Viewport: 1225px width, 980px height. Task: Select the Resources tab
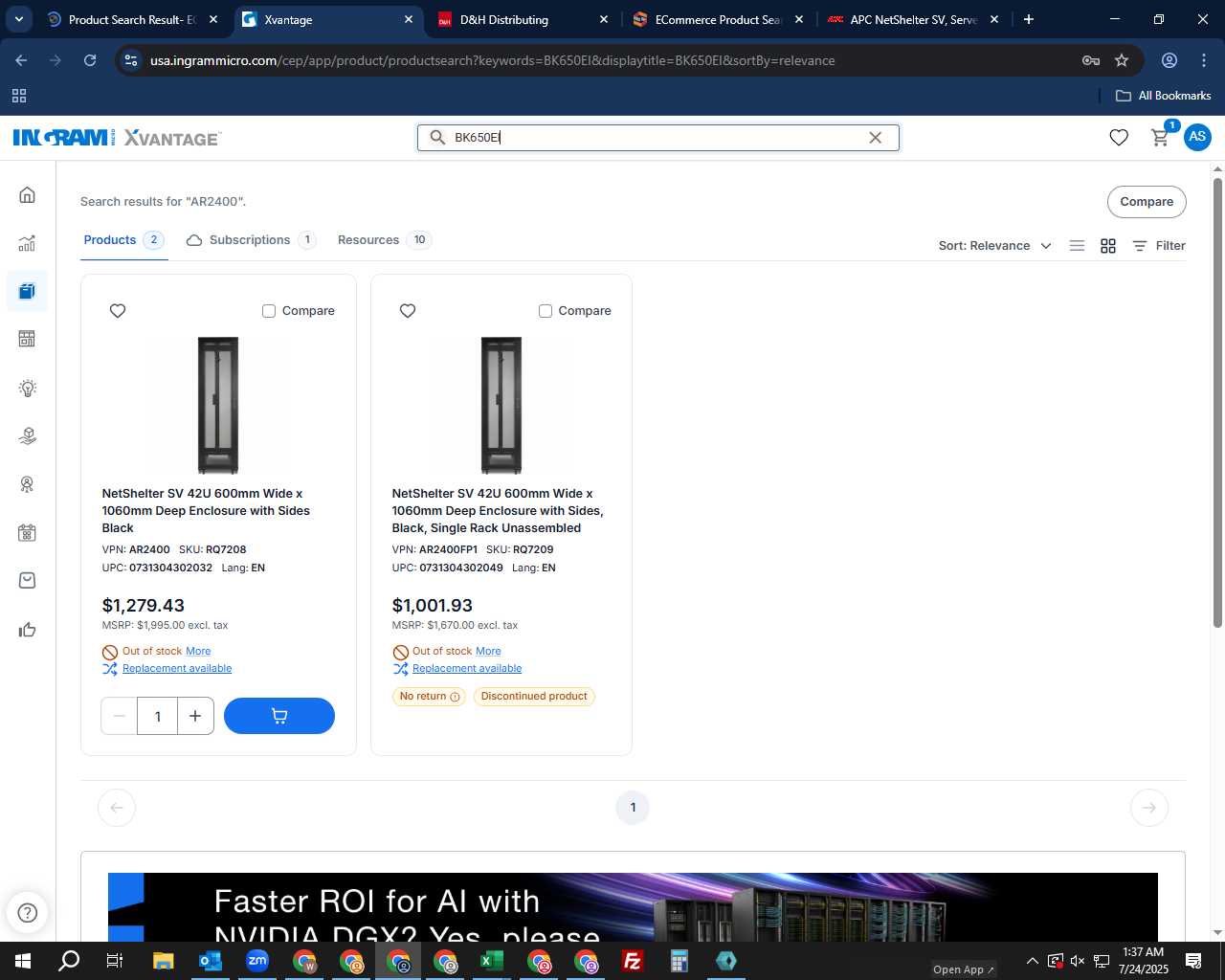pyautogui.click(x=384, y=240)
